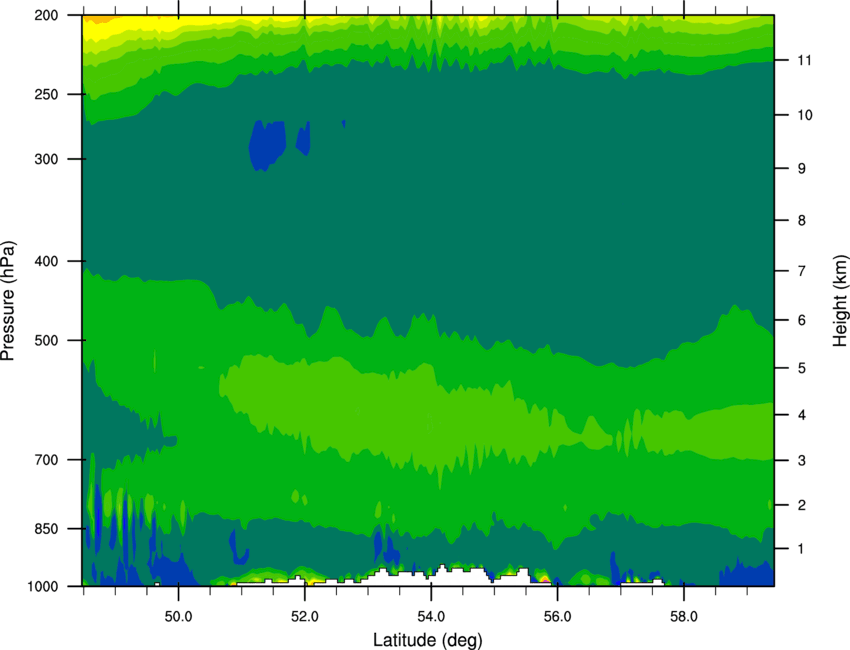The height and width of the screenshot is (650, 850).
Task: Click the 11 km height label
Action: (x=804, y=60)
